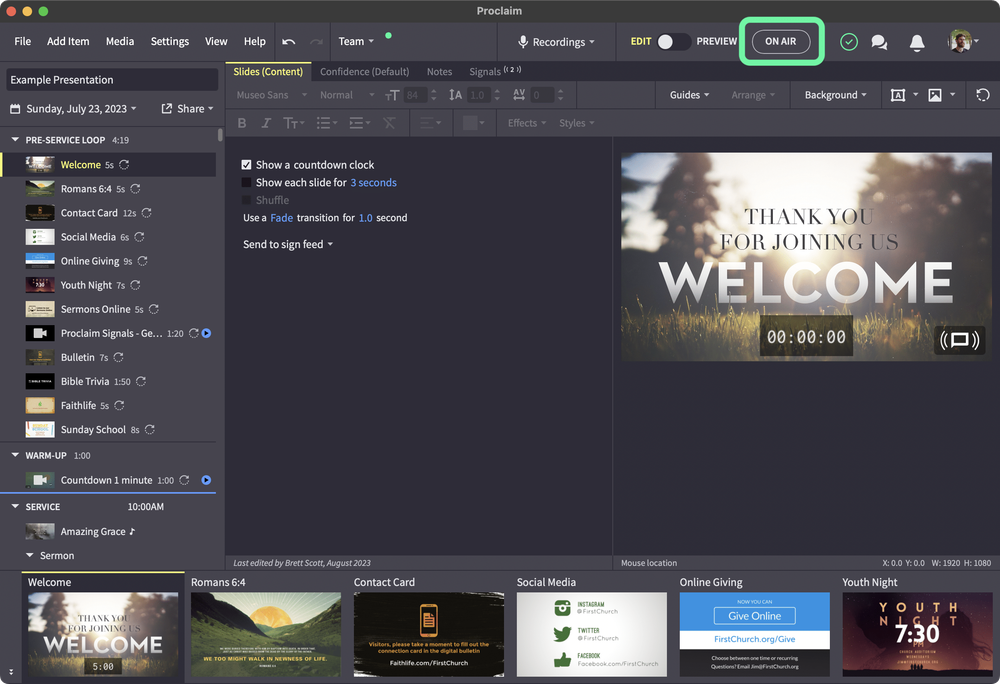1000x684 pixels.
Task: Click play icon on Proclaim Signals item
Action: tap(206, 333)
